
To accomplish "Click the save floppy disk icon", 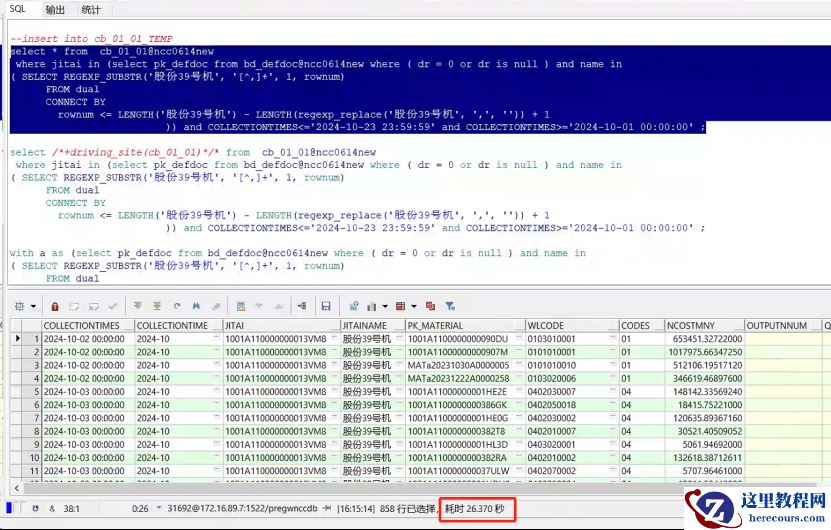I will (x=325, y=306).
